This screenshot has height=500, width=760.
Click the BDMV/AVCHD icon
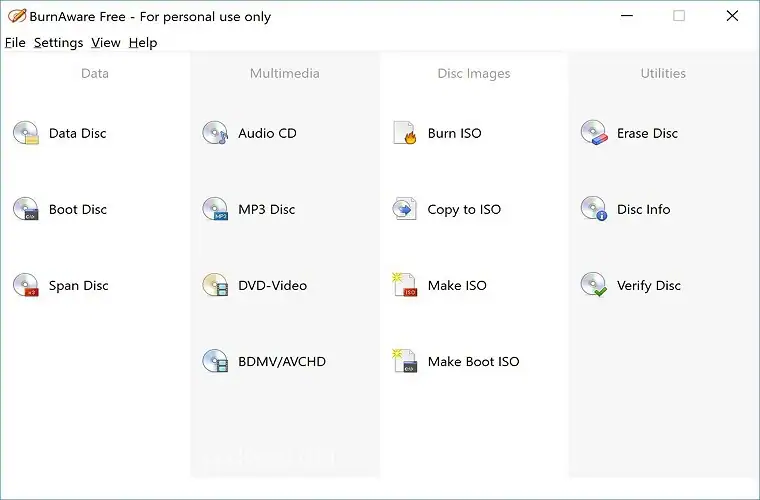(215, 361)
